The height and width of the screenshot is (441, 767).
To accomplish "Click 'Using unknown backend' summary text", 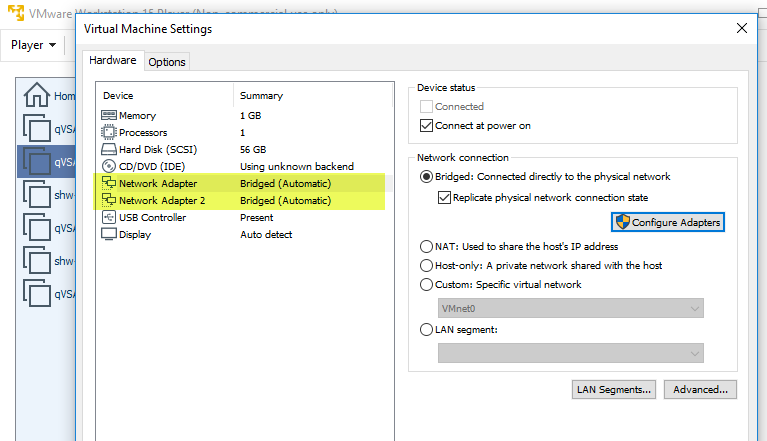I will point(297,167).
